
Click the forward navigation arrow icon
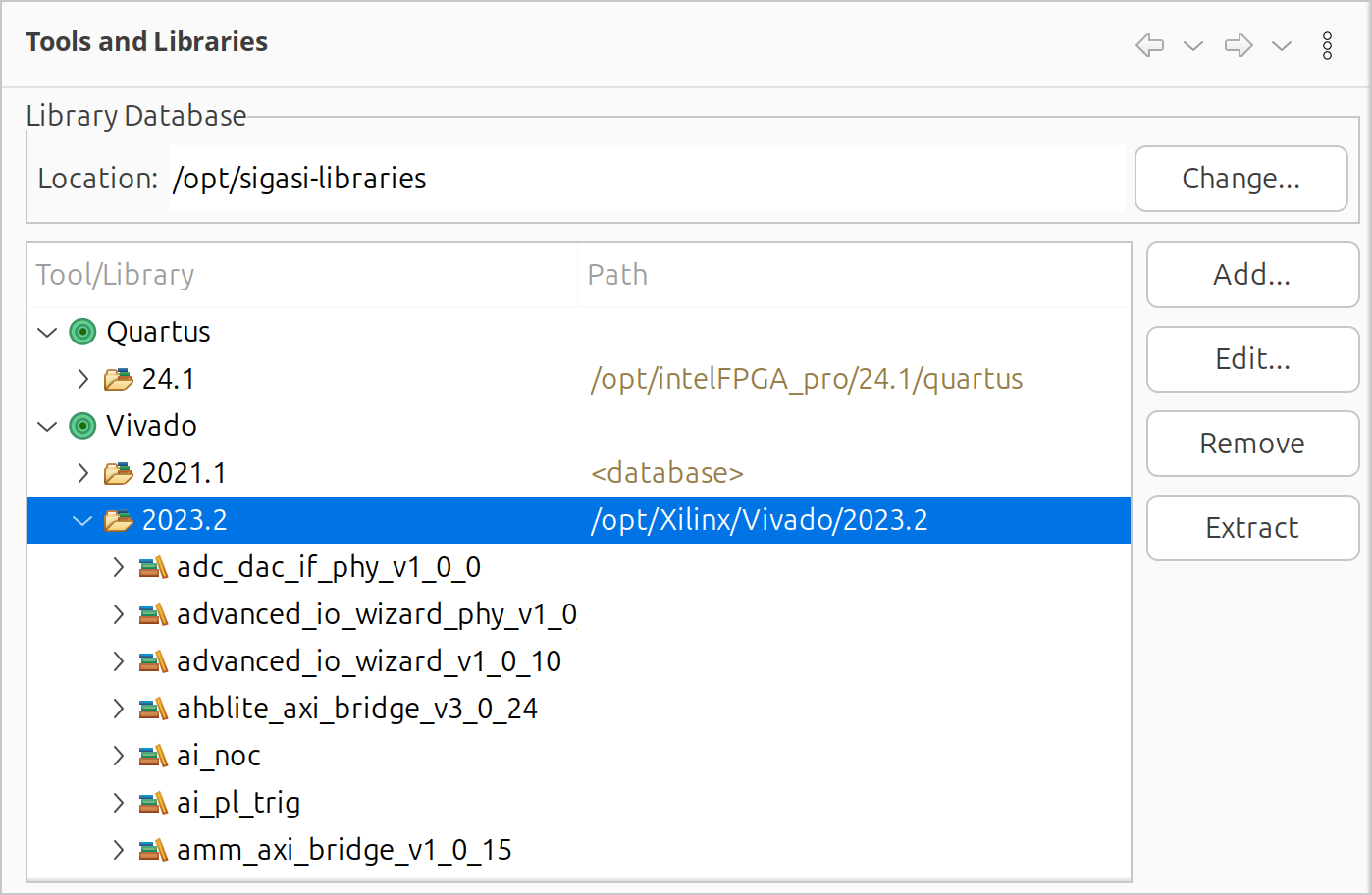point(1239,45)
